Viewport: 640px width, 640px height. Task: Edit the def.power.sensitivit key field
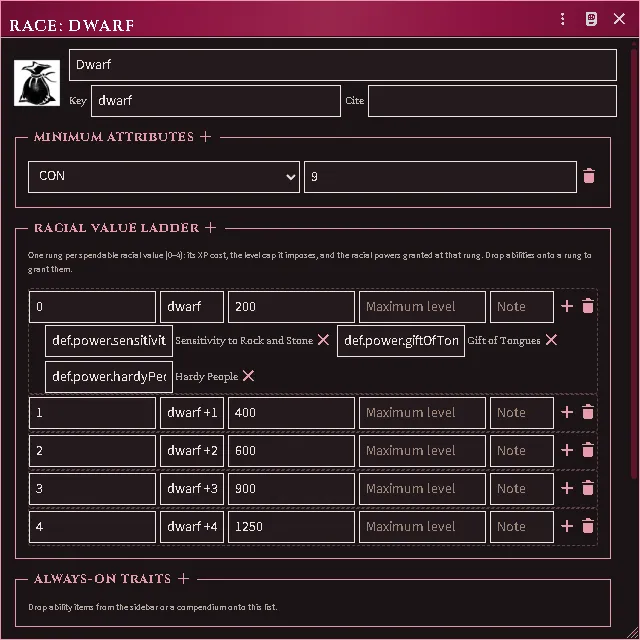109,340
